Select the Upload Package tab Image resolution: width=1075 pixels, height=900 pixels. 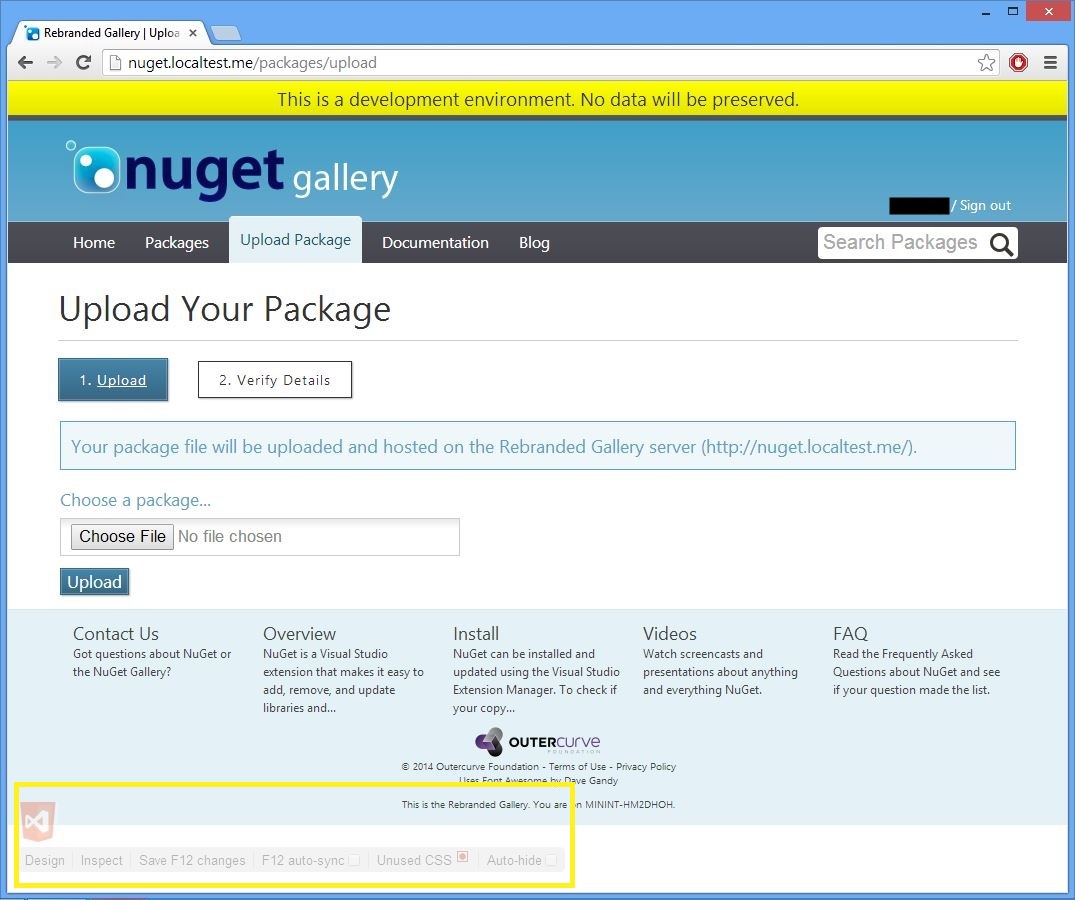pos(295,240)
